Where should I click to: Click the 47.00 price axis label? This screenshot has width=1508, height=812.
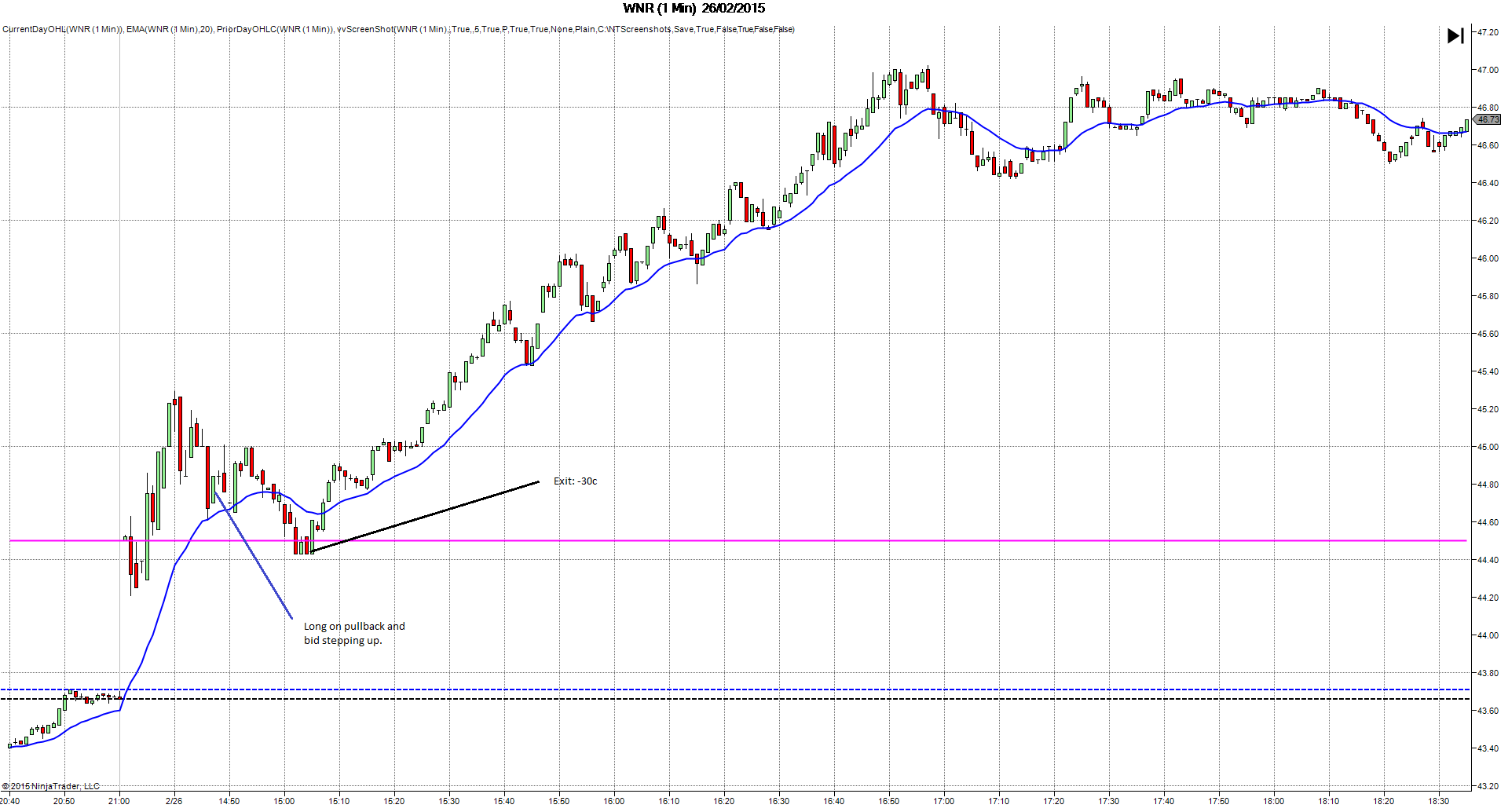click(1488, 70)
